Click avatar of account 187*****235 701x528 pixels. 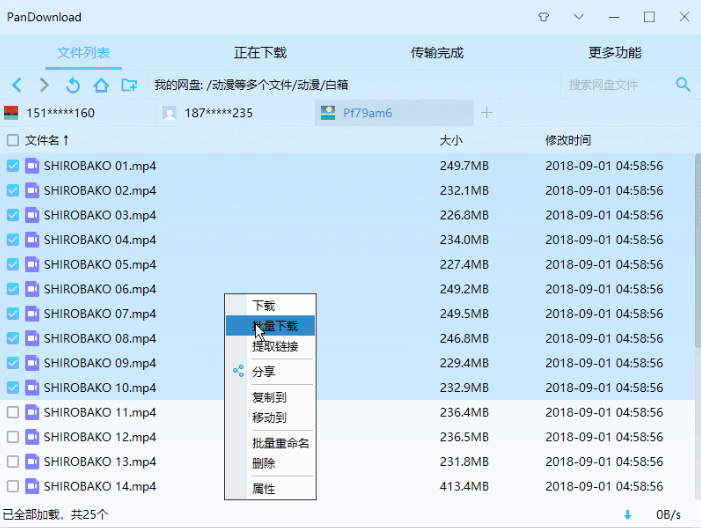pyautogui.click(x=169, y=113)
